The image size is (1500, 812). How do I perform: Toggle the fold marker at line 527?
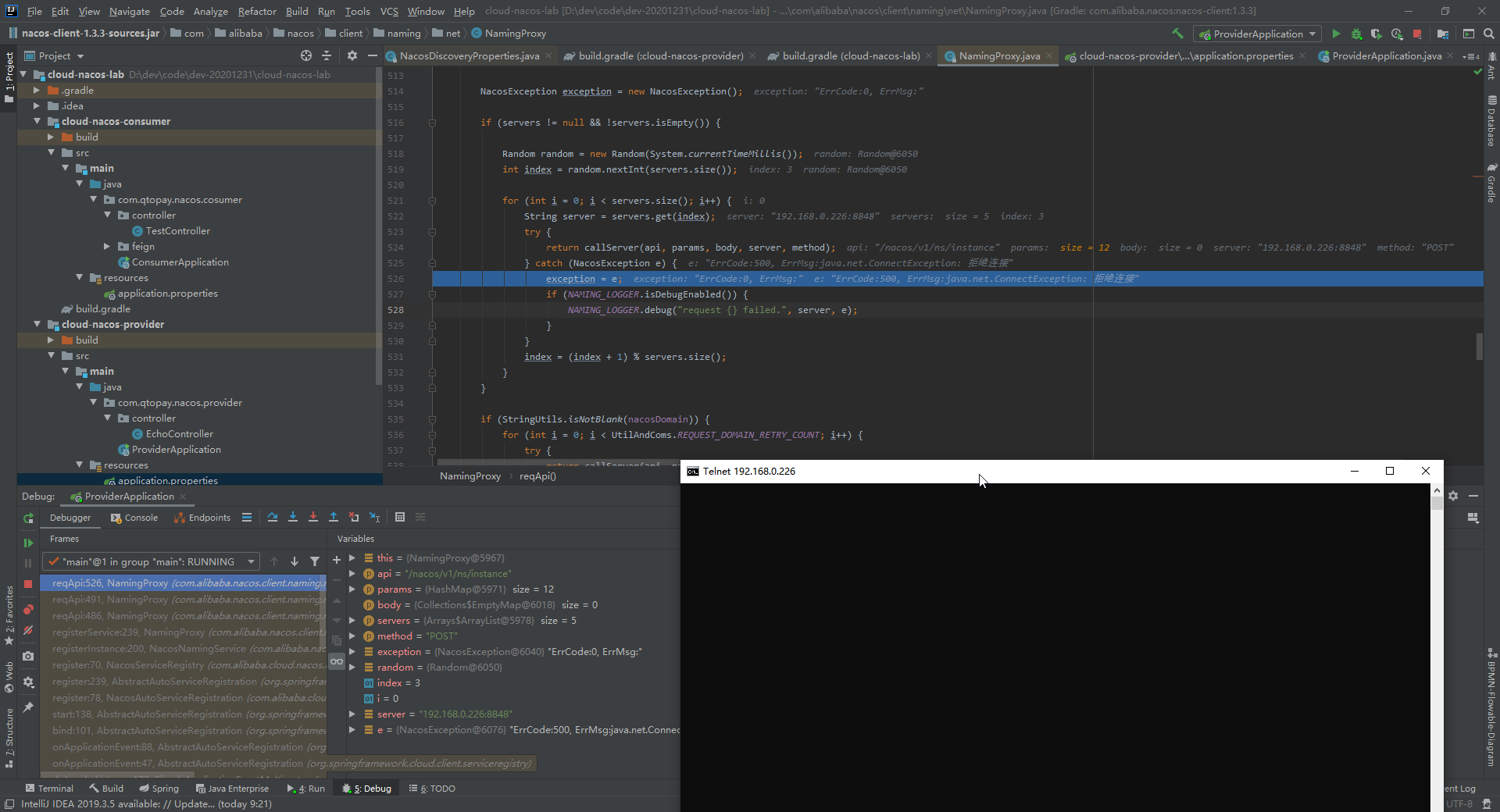coord(432,294)
